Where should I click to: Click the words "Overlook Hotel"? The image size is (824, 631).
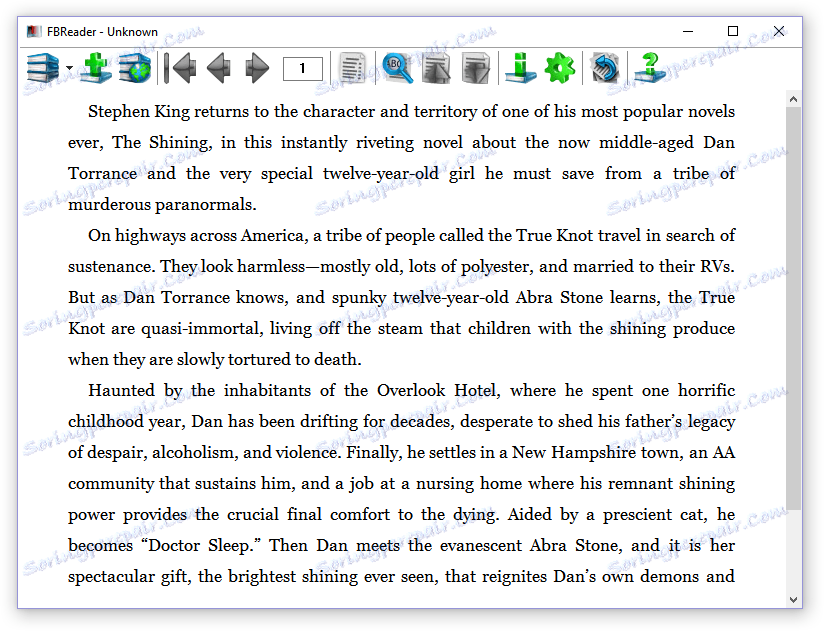coord(436,390)
